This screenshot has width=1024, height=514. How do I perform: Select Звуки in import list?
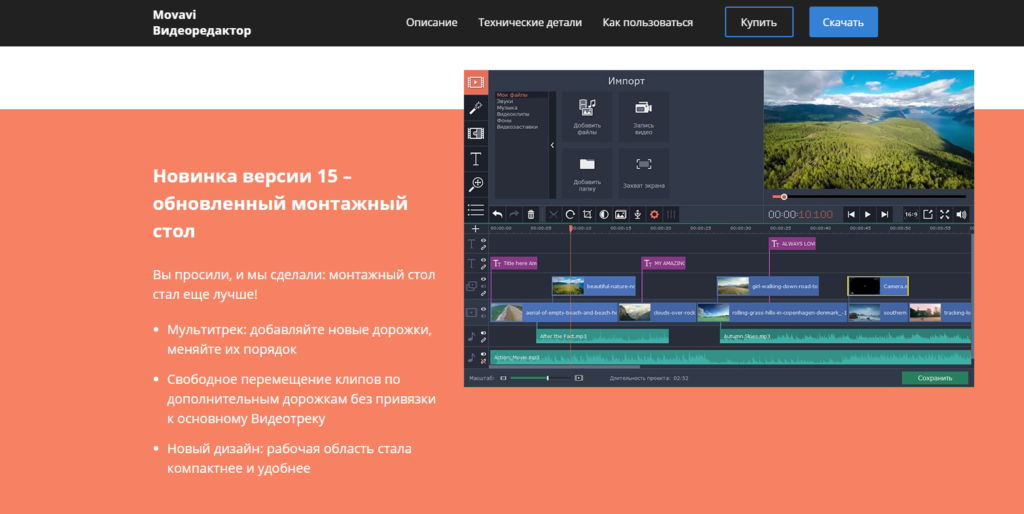pyautogui.click(x=505, y=101)
